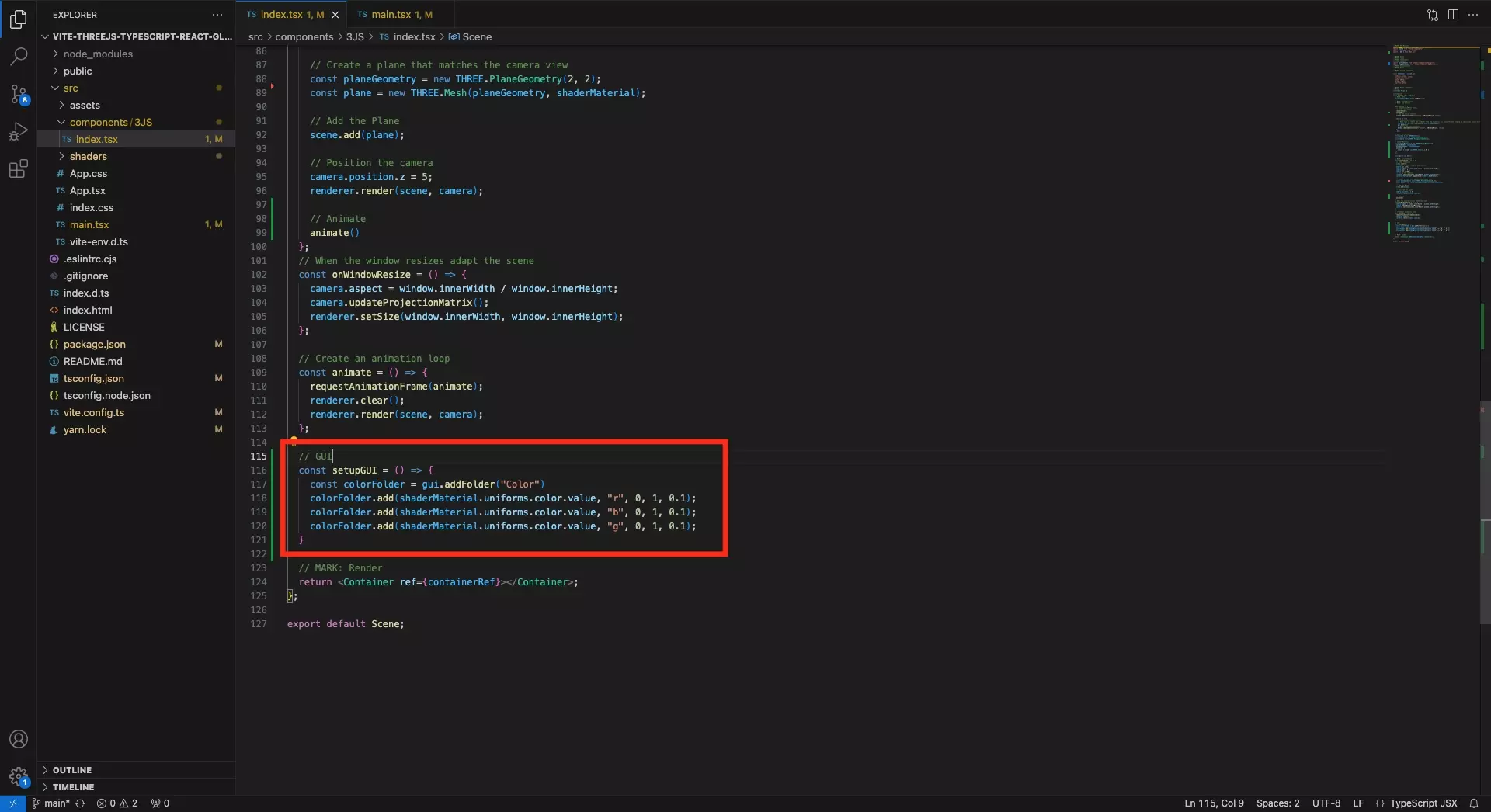Open the Manage gear settings icon
The height and width of the screenshot is (812, 1491).
tap(19, 776)
